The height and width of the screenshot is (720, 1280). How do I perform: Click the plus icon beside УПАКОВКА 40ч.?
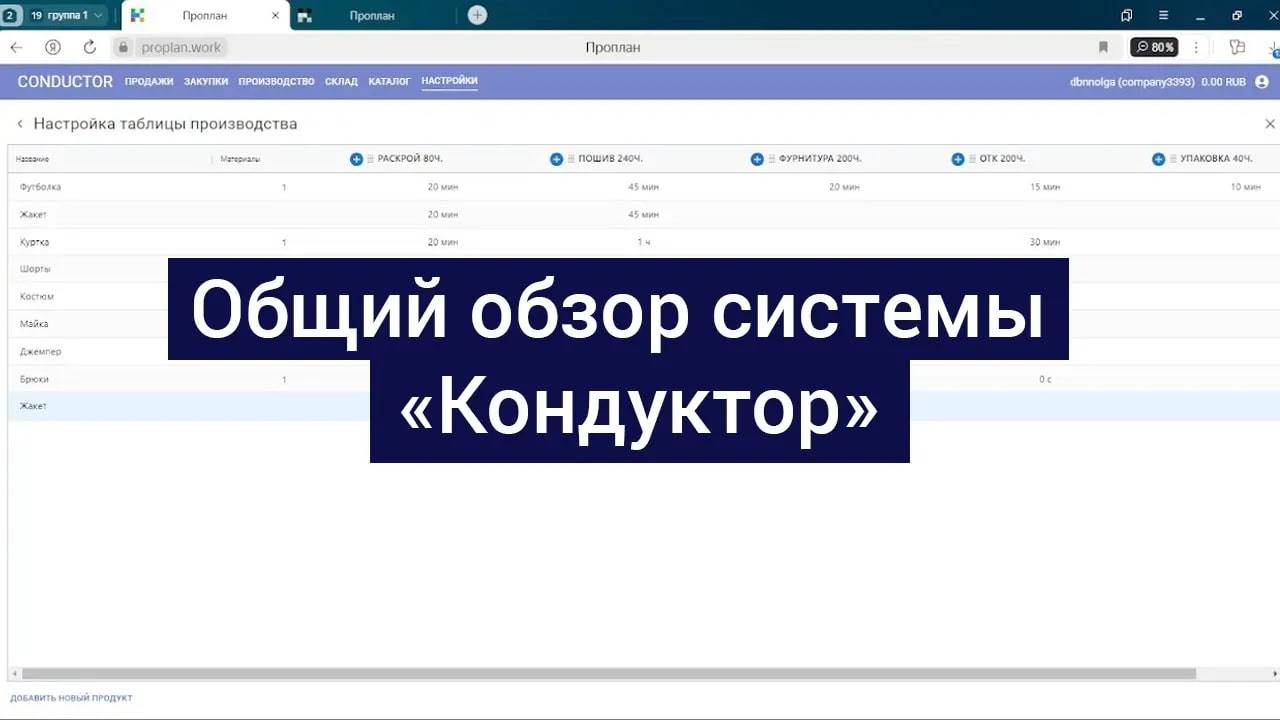pos(1158,159)
